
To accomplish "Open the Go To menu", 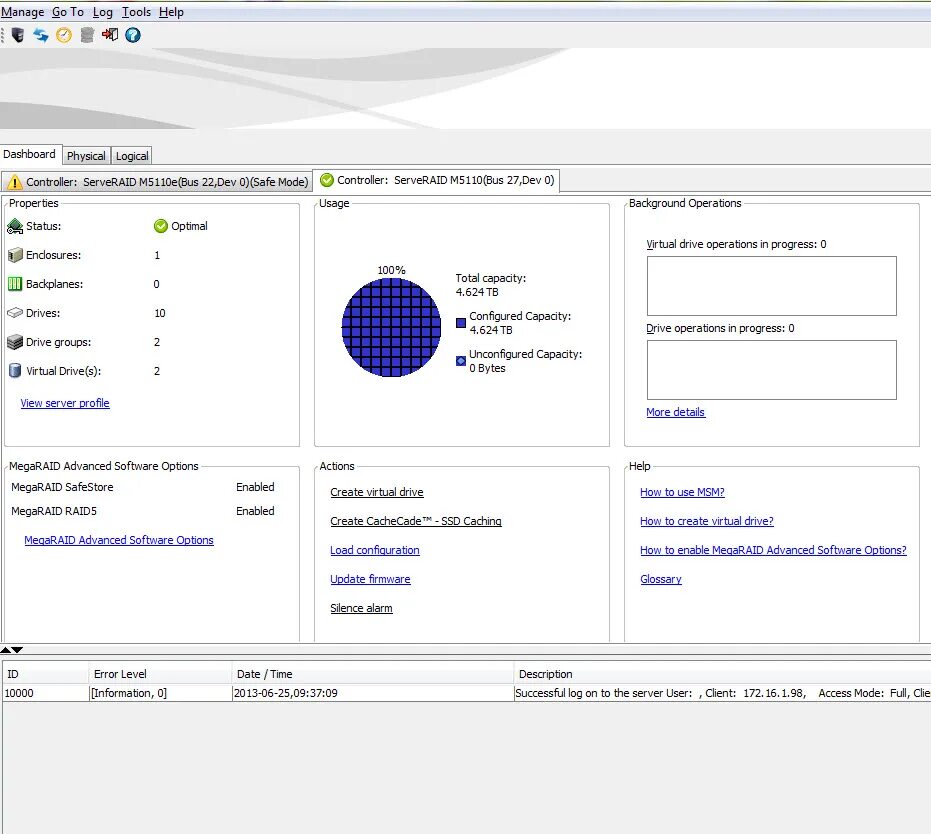I will [68, 12].
